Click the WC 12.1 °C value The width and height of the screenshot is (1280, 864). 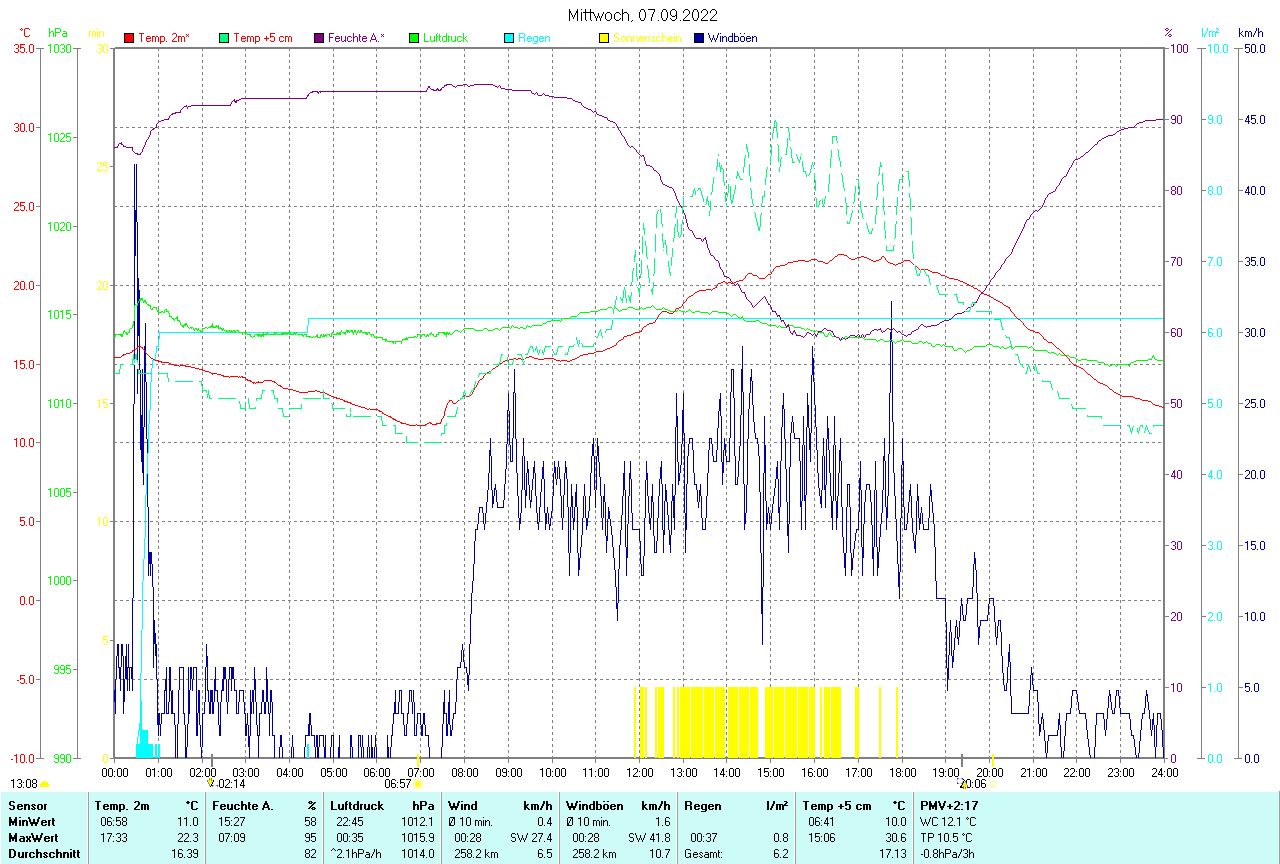click(x=948, y=821)
